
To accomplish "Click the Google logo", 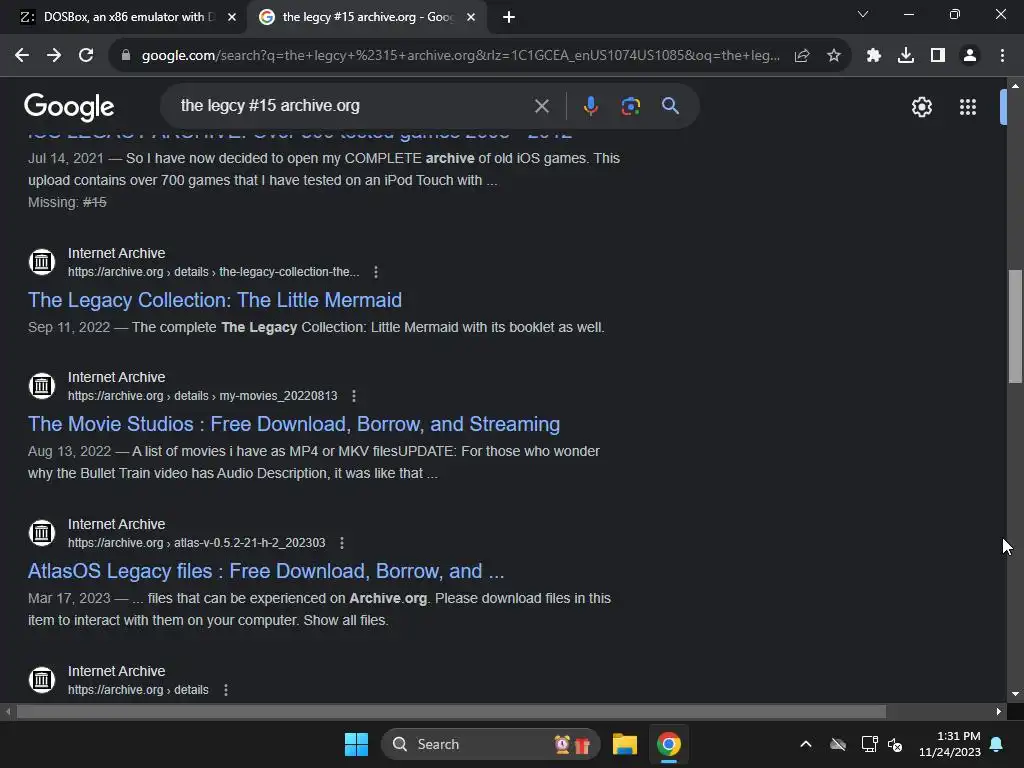I will tap(69, 107).
